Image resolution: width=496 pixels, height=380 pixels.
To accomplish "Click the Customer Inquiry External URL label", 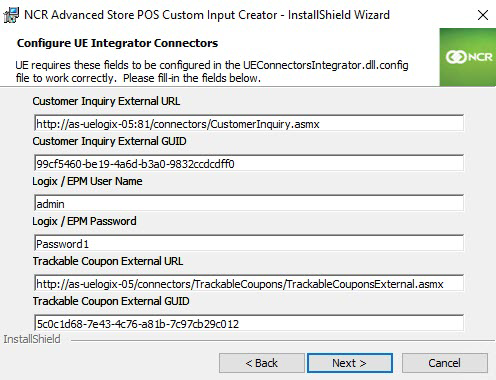I will point(106,101).
